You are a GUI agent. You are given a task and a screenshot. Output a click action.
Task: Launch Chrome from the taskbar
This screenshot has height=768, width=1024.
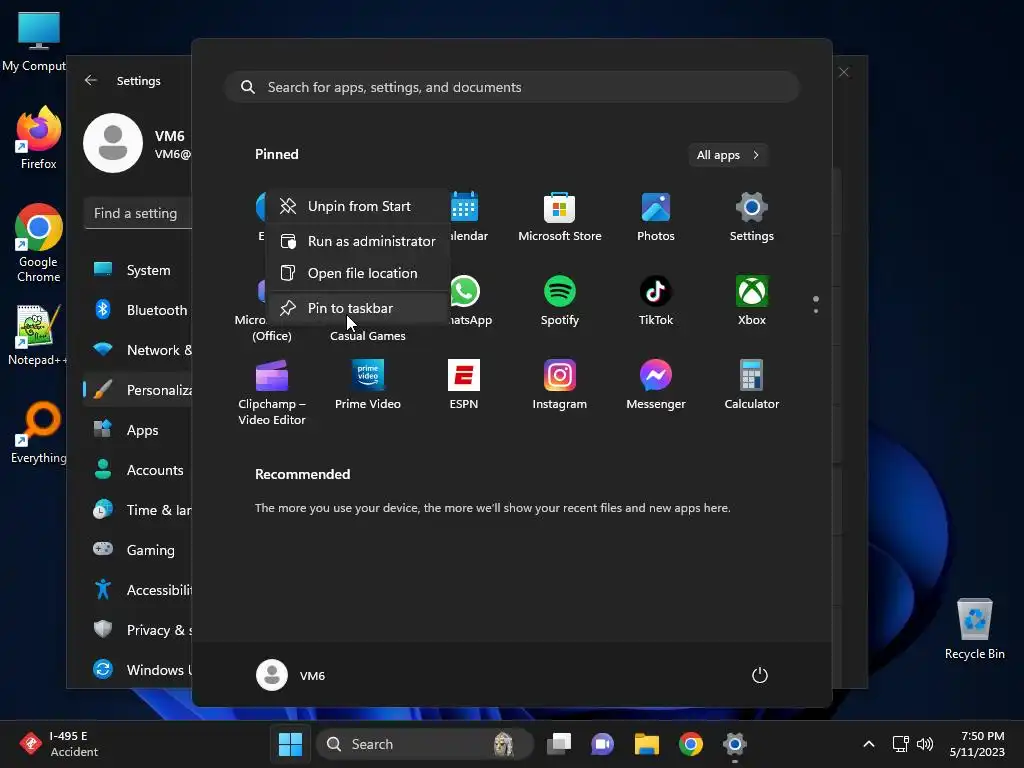point(691,744)
